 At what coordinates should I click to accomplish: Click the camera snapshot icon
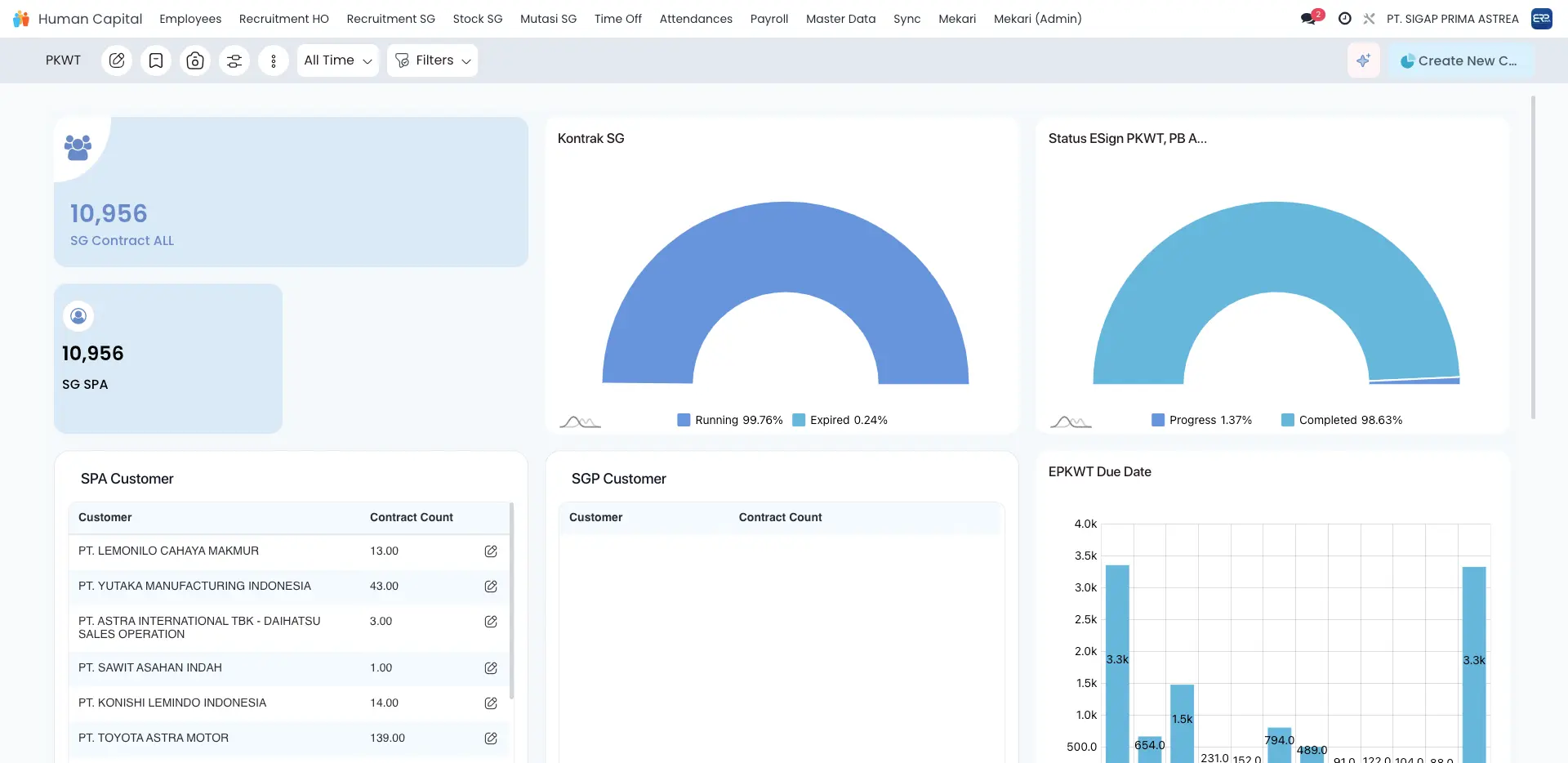[195, 60]
